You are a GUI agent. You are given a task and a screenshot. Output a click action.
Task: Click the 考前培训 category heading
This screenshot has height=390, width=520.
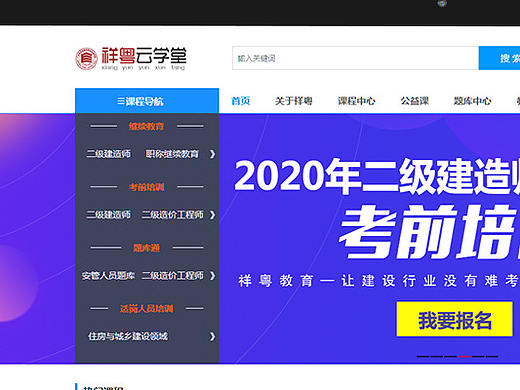point(146,187)
